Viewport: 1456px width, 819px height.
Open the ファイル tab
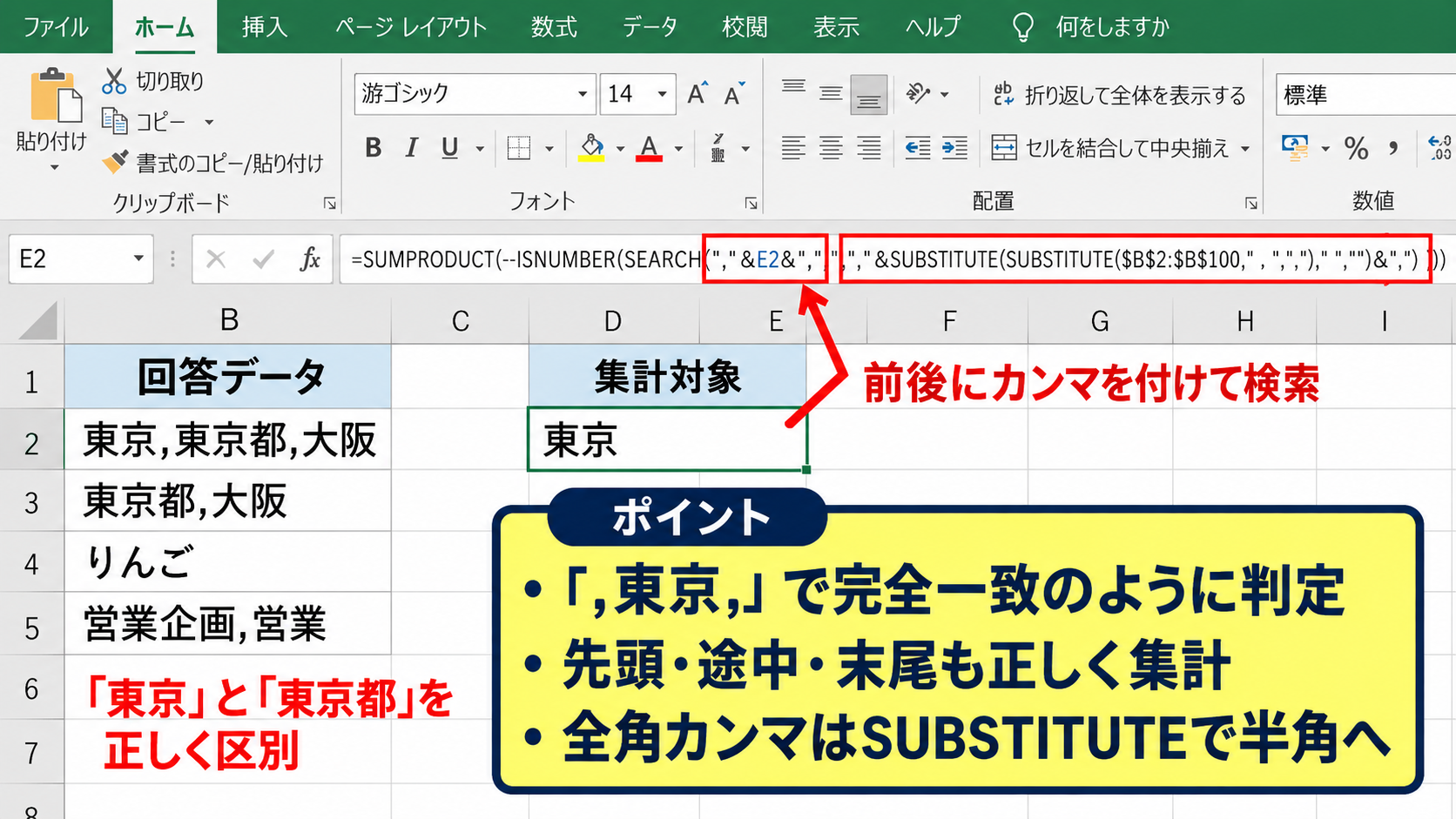pyautogui.click(x=56, y=27)
